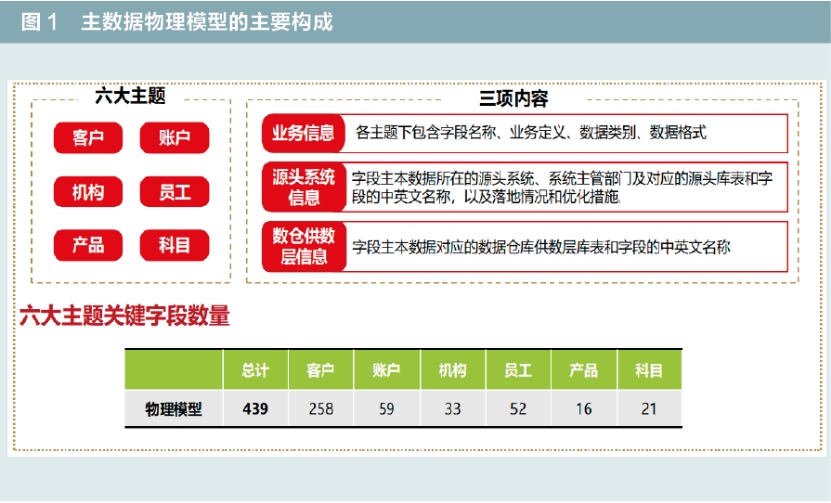Screen dimensions: 831x503
Task: Click the table cell 258
Action: [x=321, y=409]
